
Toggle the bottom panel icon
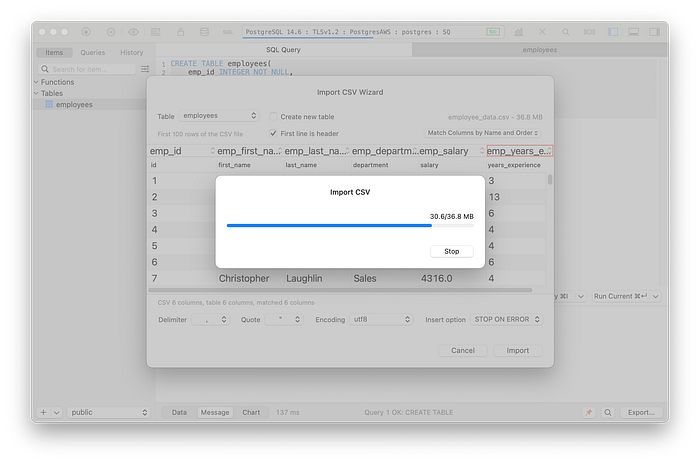[633, 32]
